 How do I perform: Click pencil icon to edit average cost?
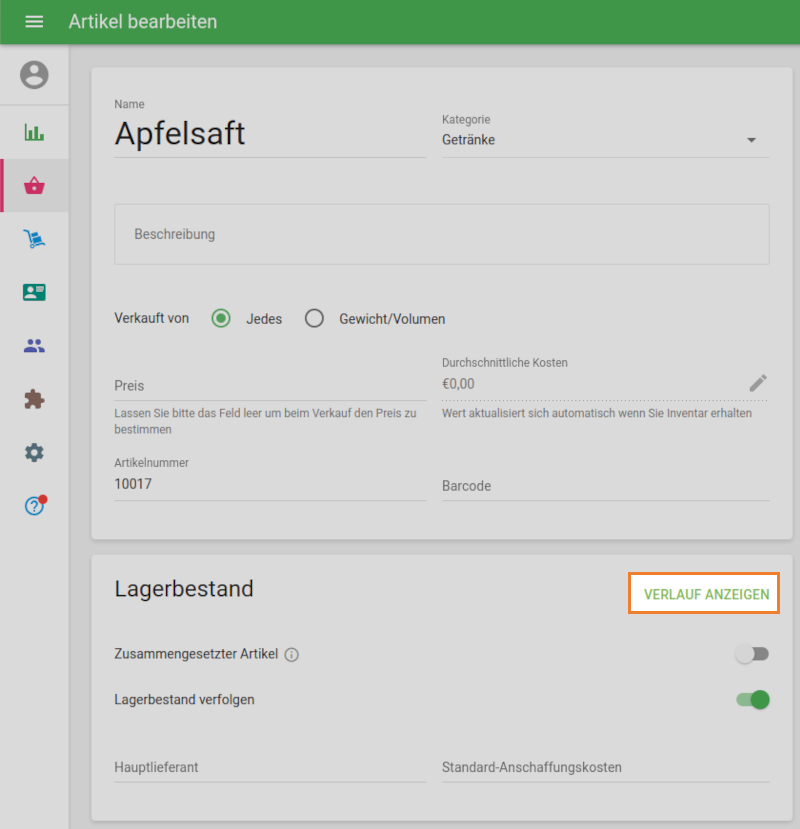[758, 383]
